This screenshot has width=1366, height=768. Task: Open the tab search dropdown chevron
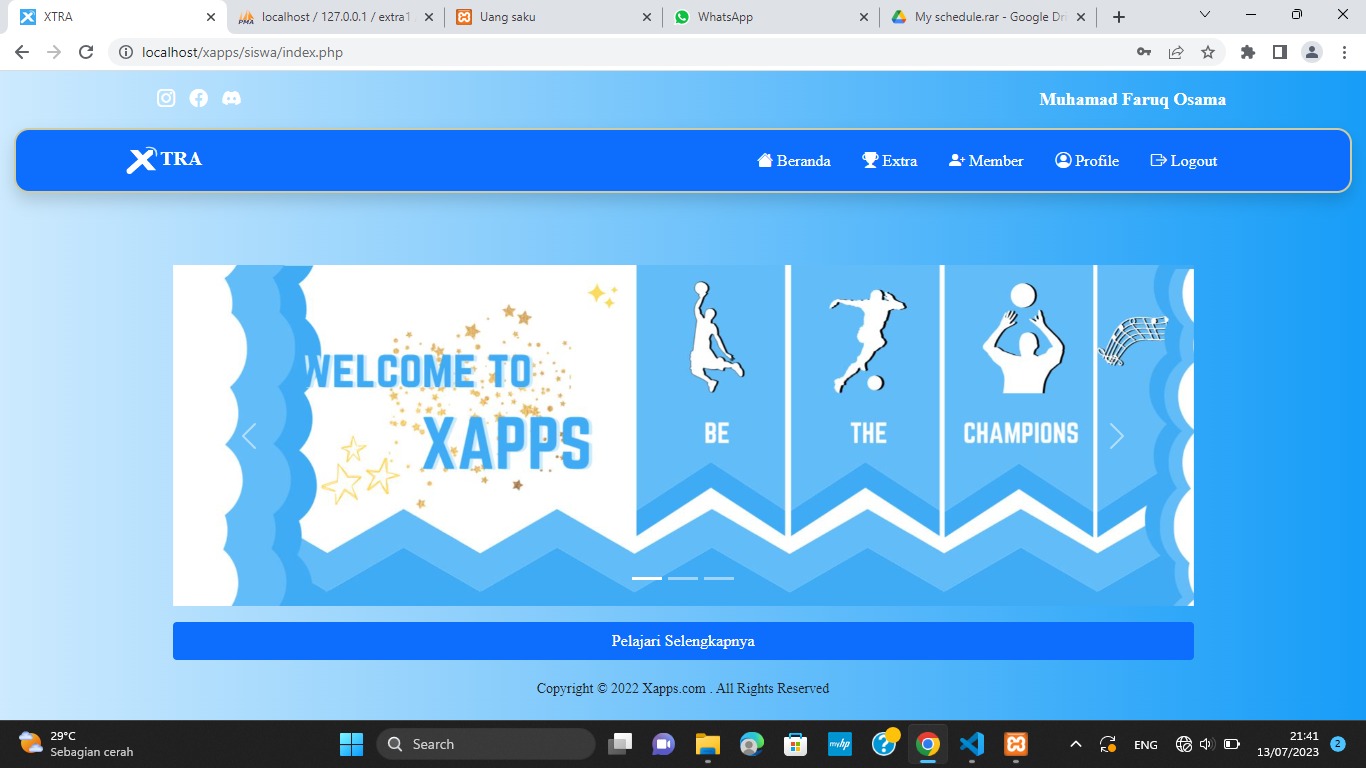pyautogui.click(x=1205, y=15)
